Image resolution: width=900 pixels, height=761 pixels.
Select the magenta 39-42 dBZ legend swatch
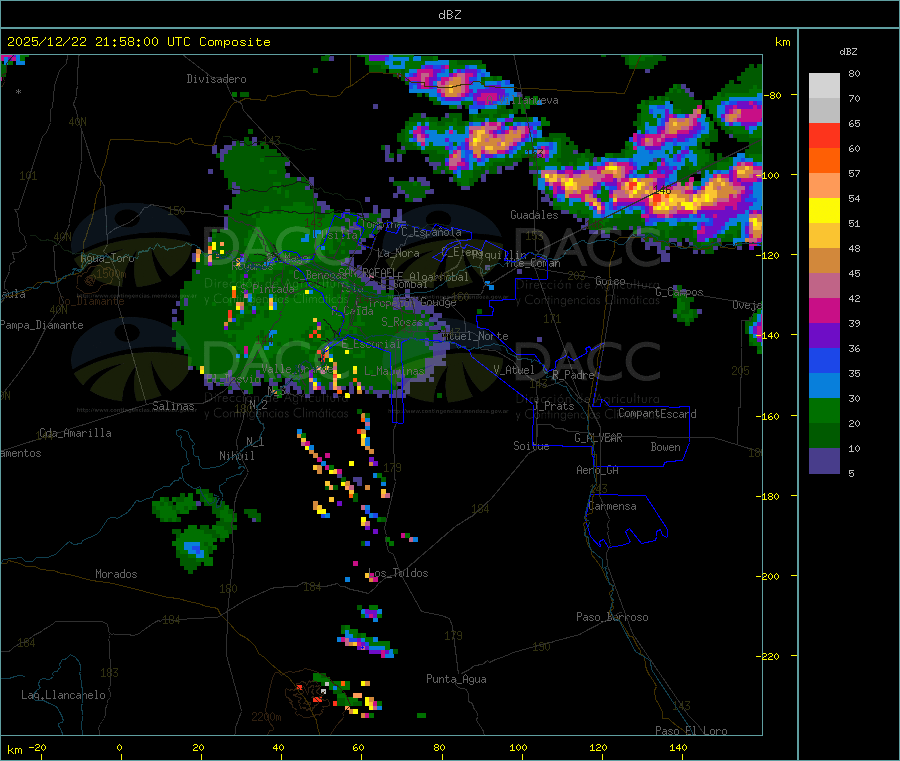[x=824, y=310]
